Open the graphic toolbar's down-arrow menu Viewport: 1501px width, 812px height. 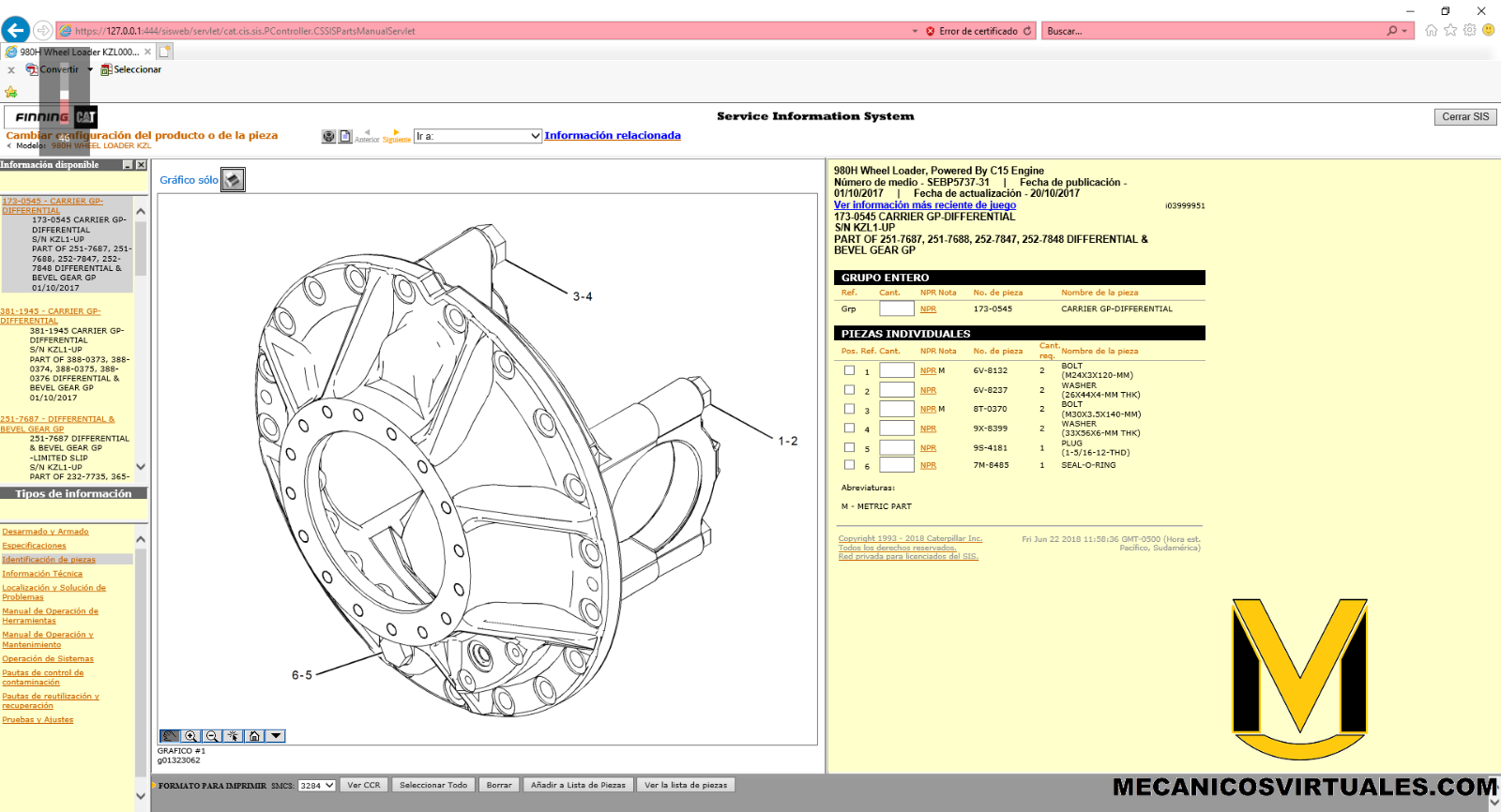[276, 736]
